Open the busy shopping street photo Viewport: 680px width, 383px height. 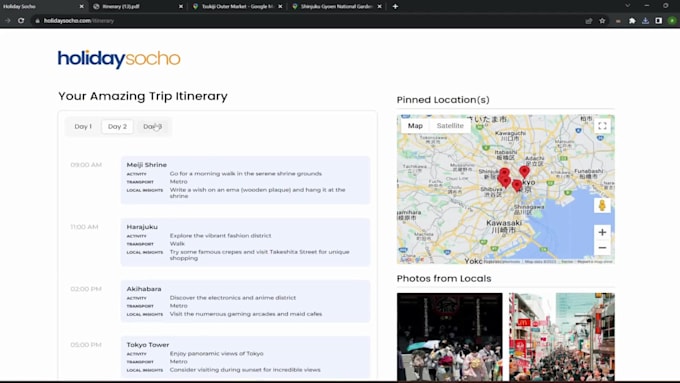tap(562, 337)
